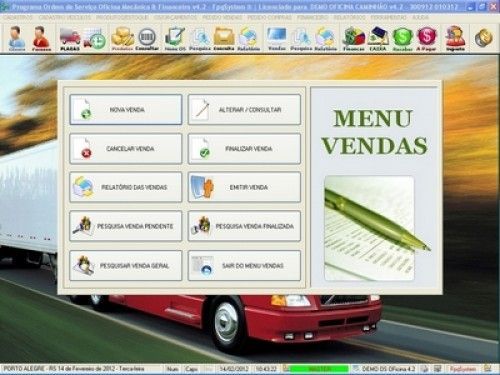The width and height of the screenshot is (500, 375).
Task: Click the pink A Pagar dollar icon
Action: click(426, 39)
